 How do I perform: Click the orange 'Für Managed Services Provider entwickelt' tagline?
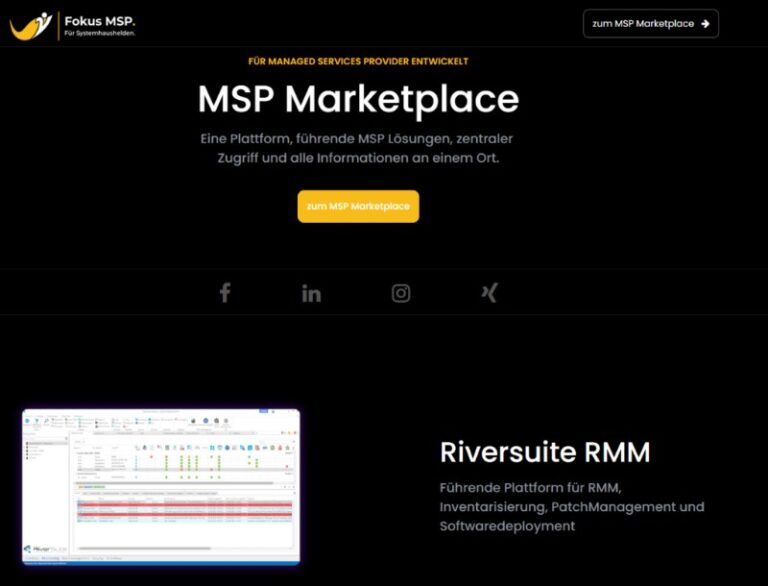pos(358,62)
